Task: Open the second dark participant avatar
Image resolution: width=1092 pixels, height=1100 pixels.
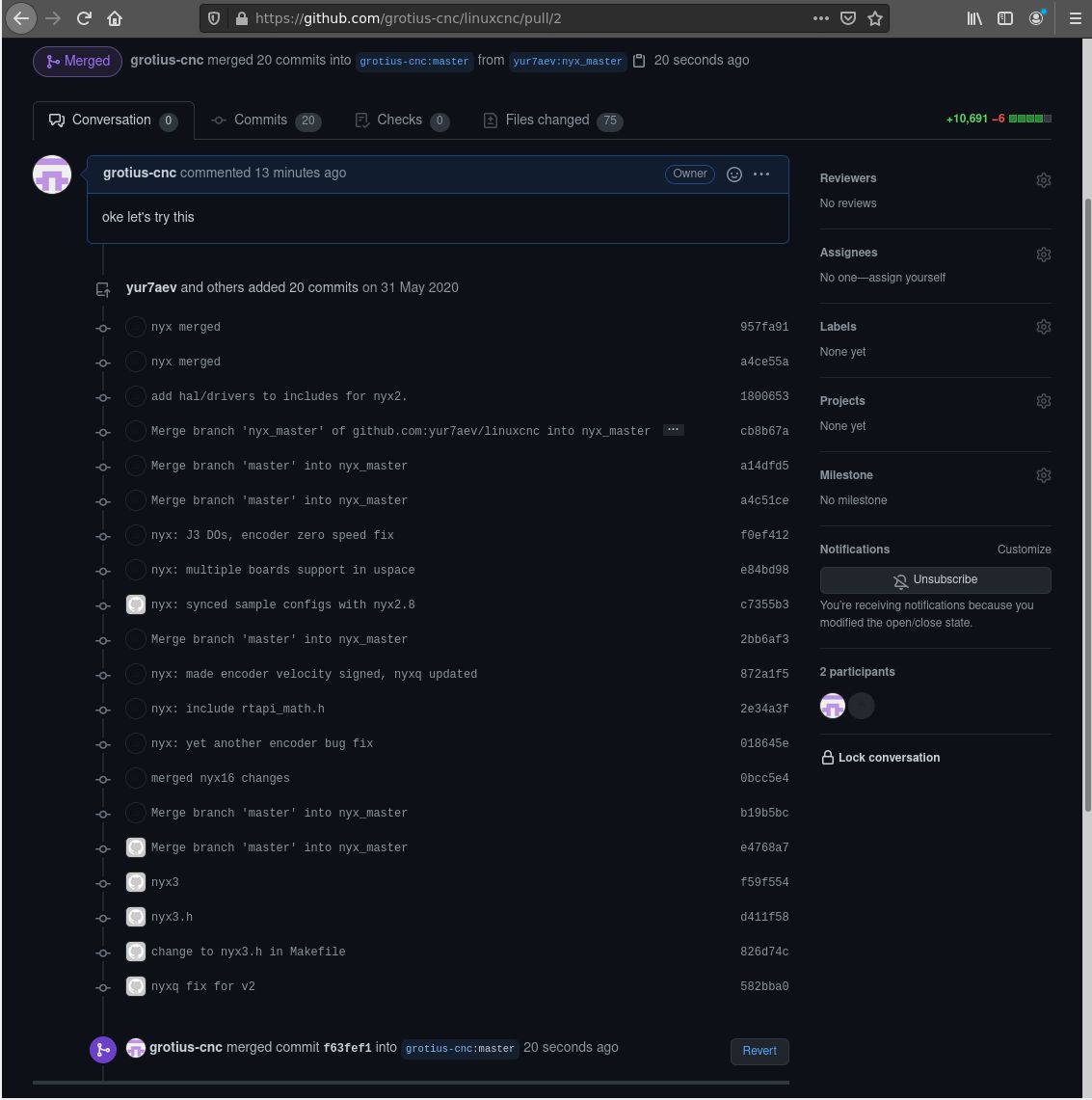Action: click(x=862, y=706)
